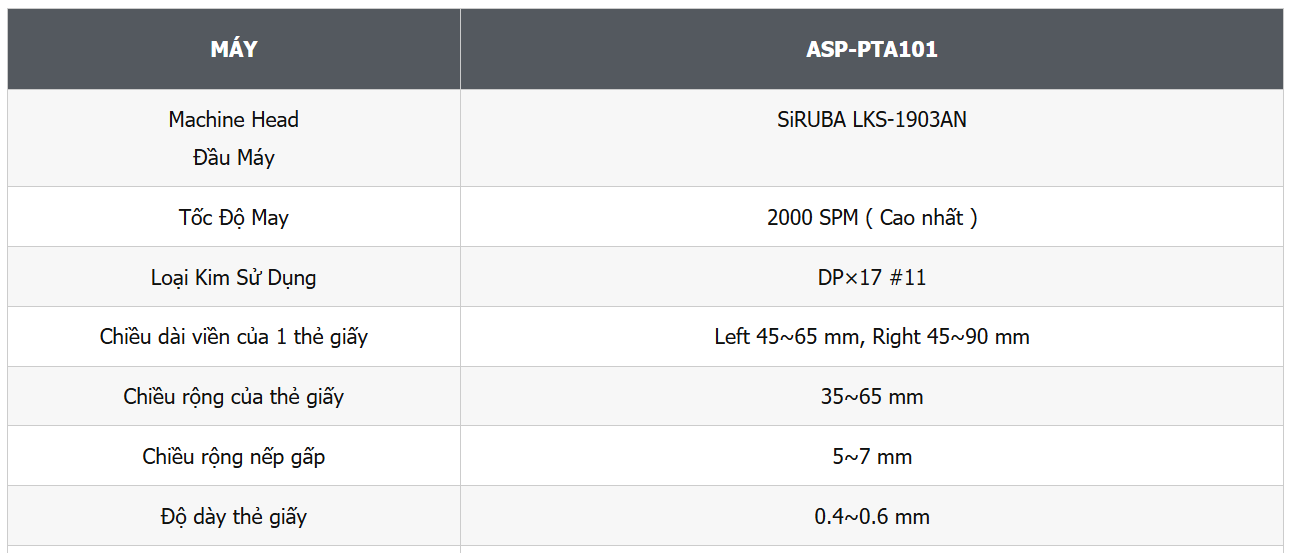Click the Tốc Độ May row label
Viewport: 1293px width, 553px height.
click(234, 218)
